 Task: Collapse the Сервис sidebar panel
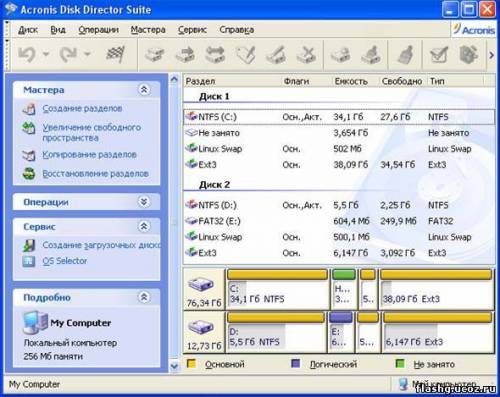[x=144, y=226]
